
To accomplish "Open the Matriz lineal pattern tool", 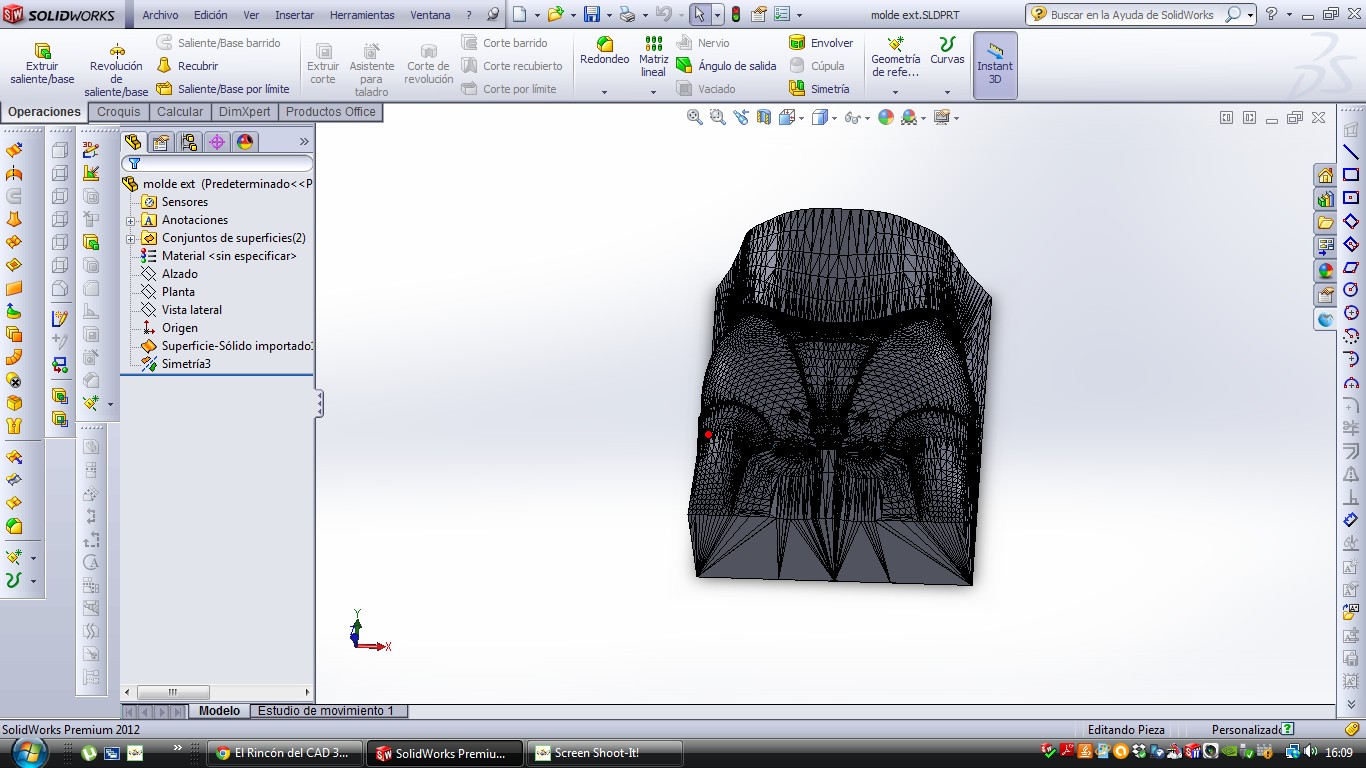I will tap(653, 57).
